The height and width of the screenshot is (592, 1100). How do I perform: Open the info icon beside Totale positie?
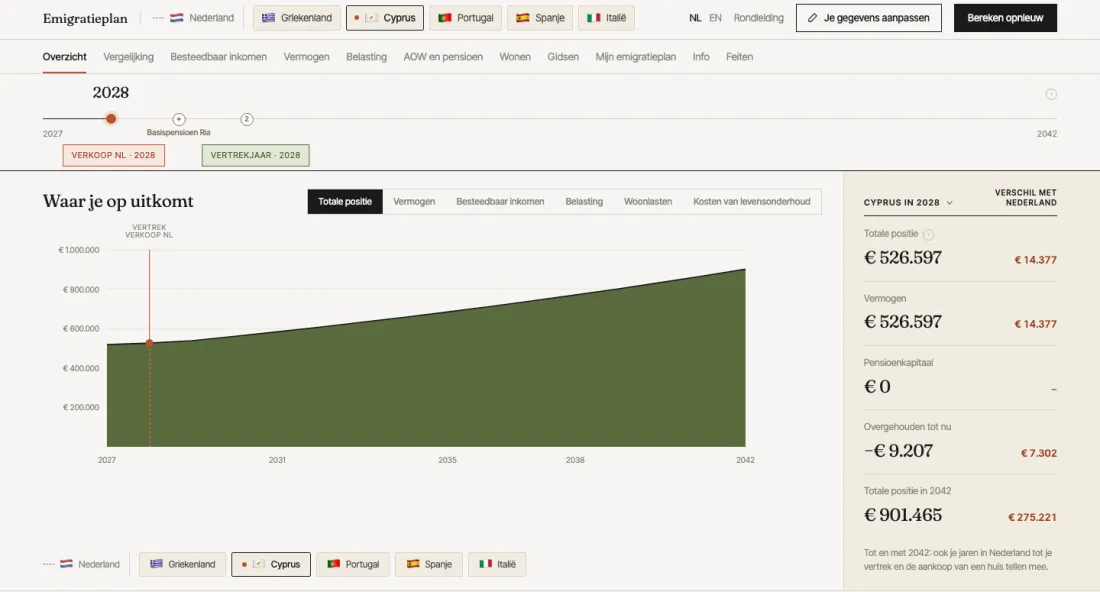point(928,234)
